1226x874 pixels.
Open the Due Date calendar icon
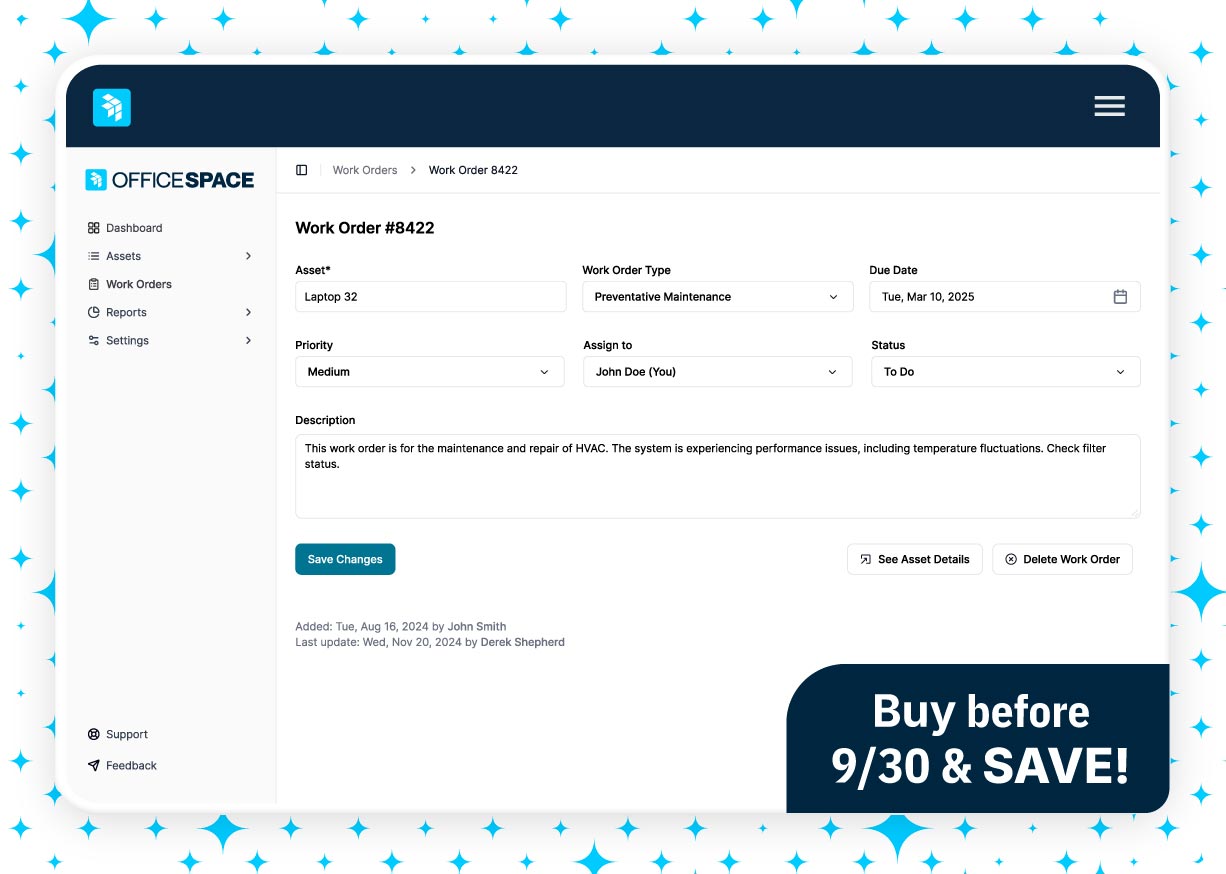1120,297
